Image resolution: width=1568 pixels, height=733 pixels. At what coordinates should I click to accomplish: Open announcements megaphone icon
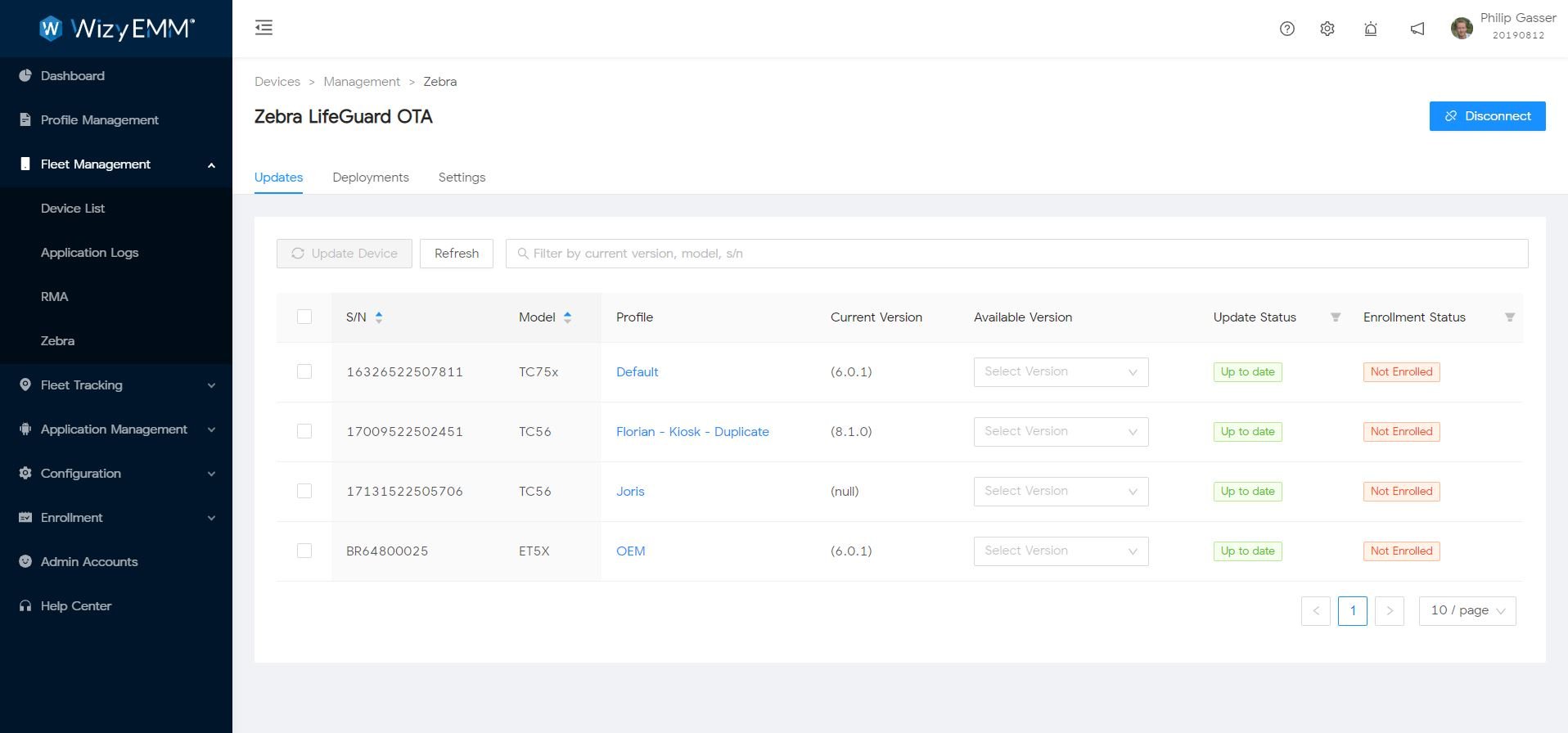[1417, 29]
